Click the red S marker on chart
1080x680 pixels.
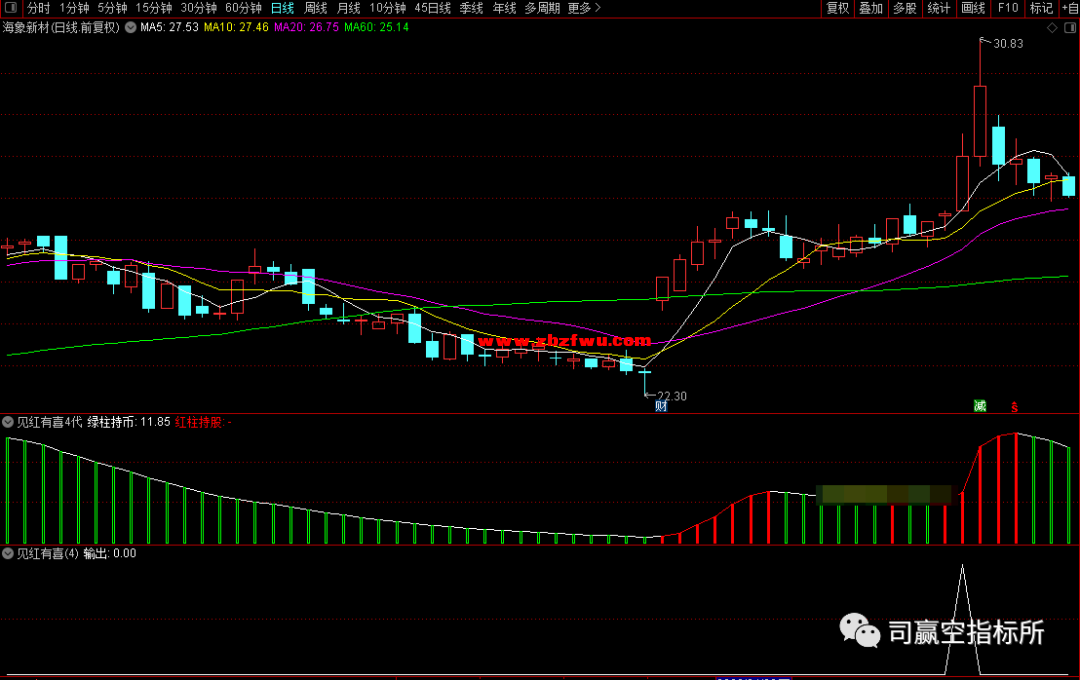coord(1015,407)
